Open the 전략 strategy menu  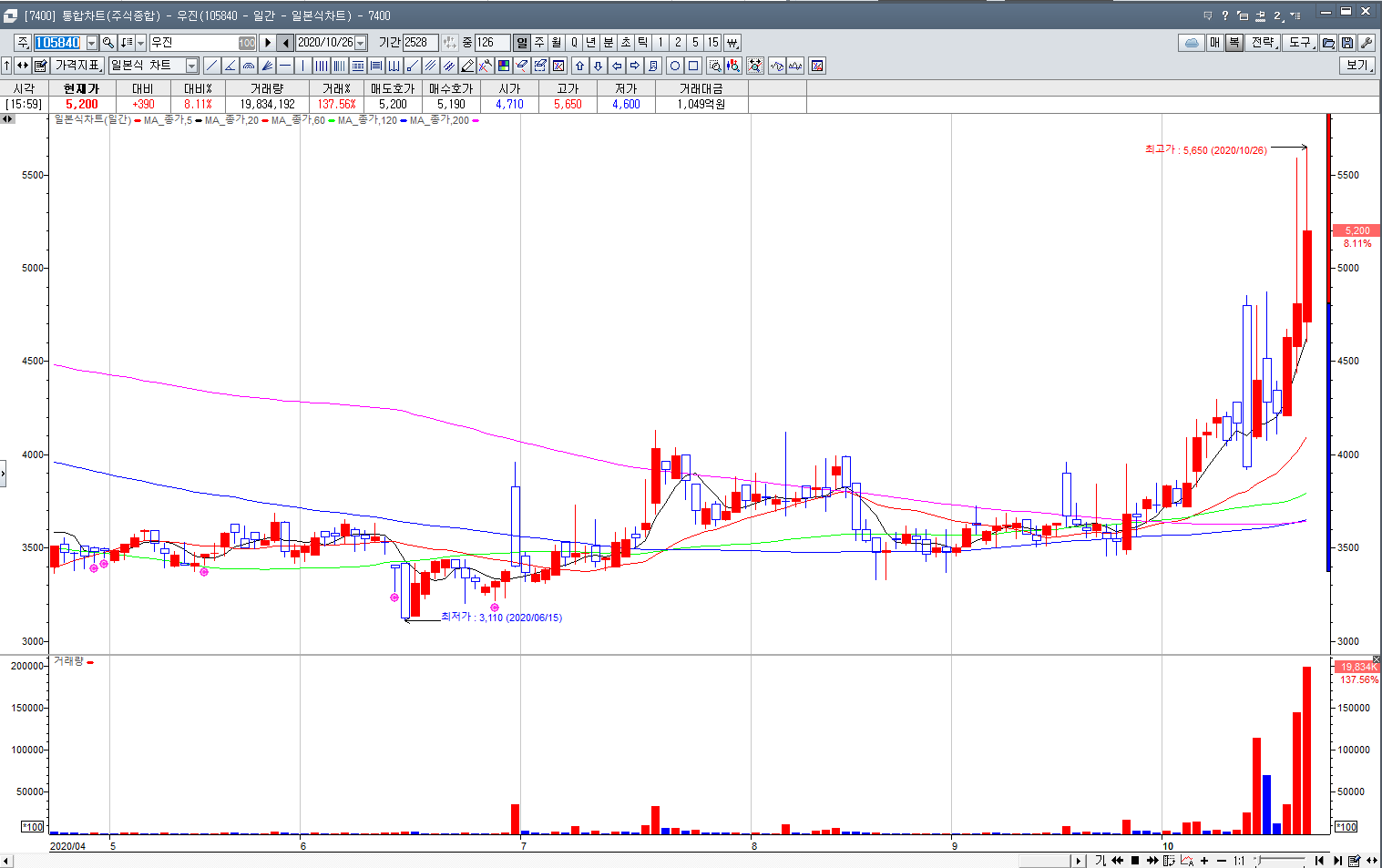1263,43
